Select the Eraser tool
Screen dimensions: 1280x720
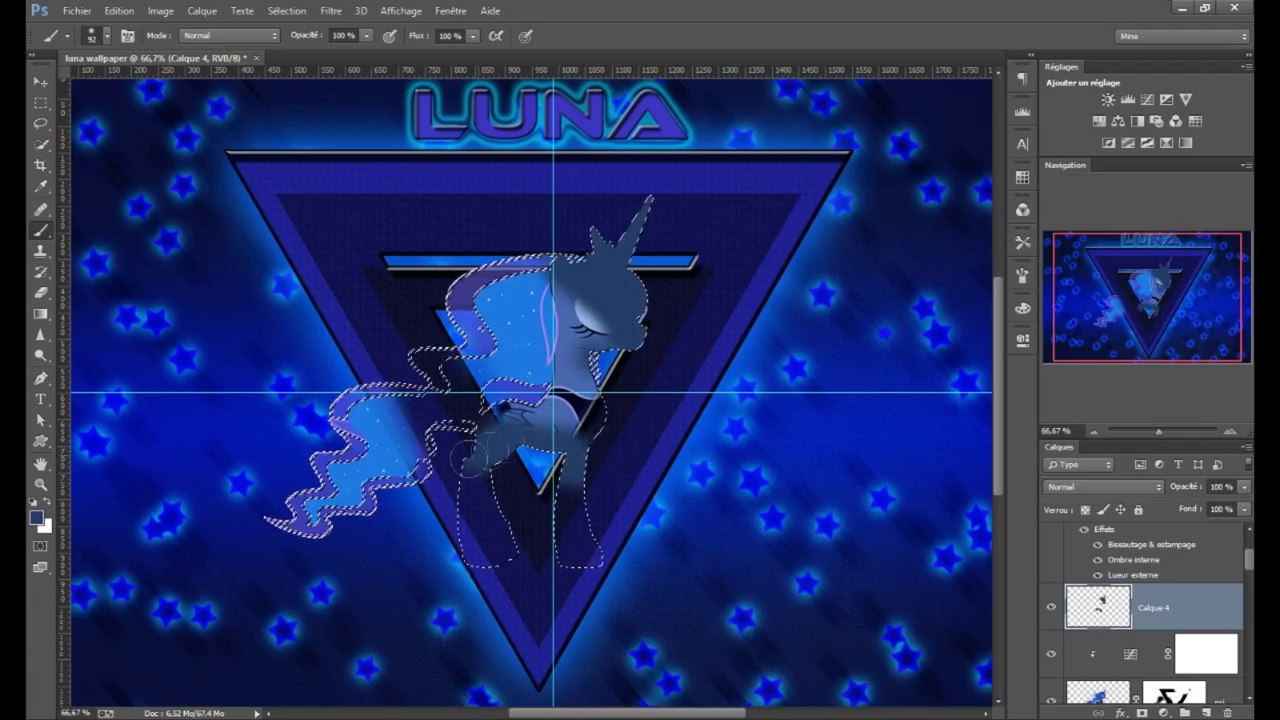coord(41,293)
